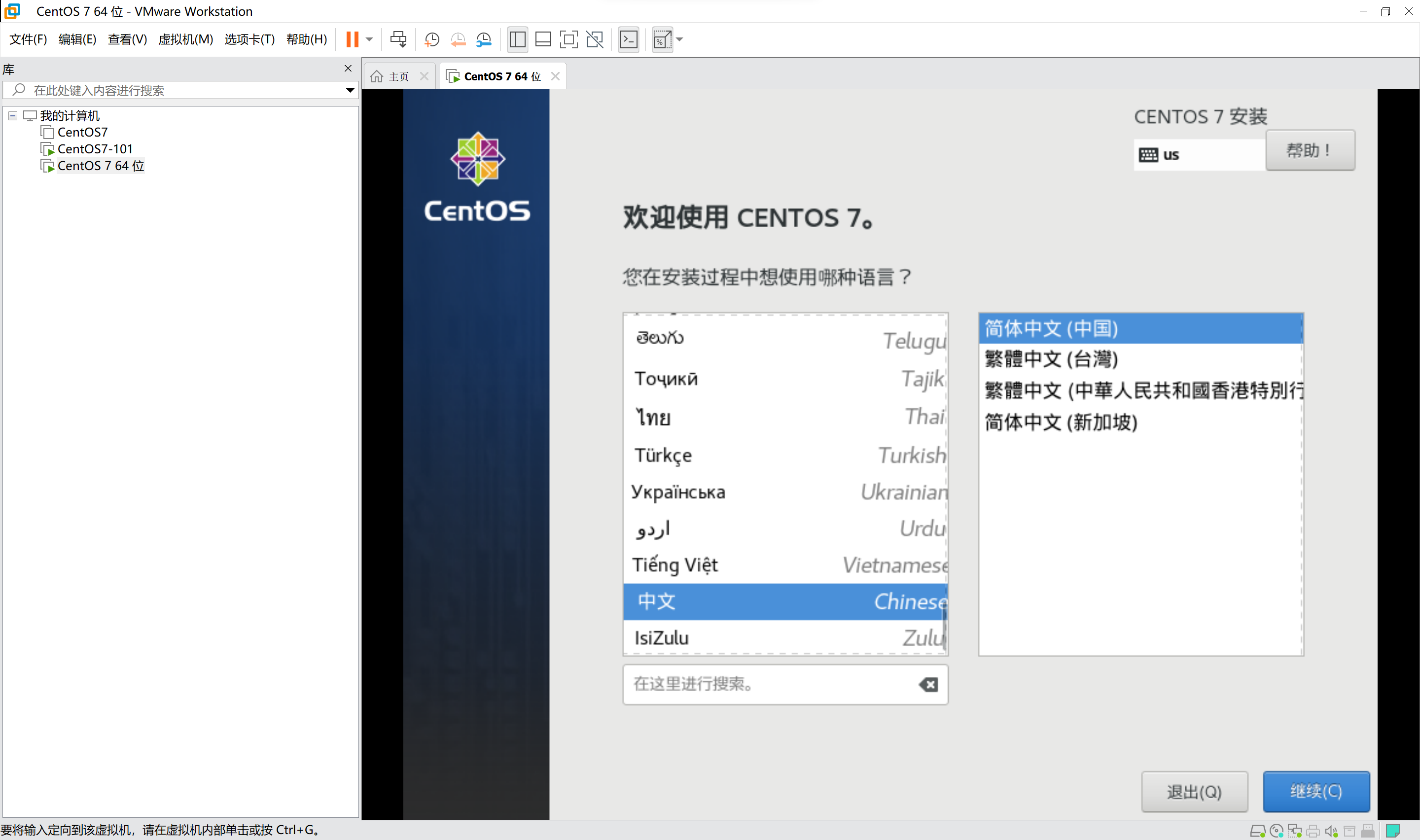Toggle the library sidebar view icon
Screen dimensions: 1420x840
point(517,39)
